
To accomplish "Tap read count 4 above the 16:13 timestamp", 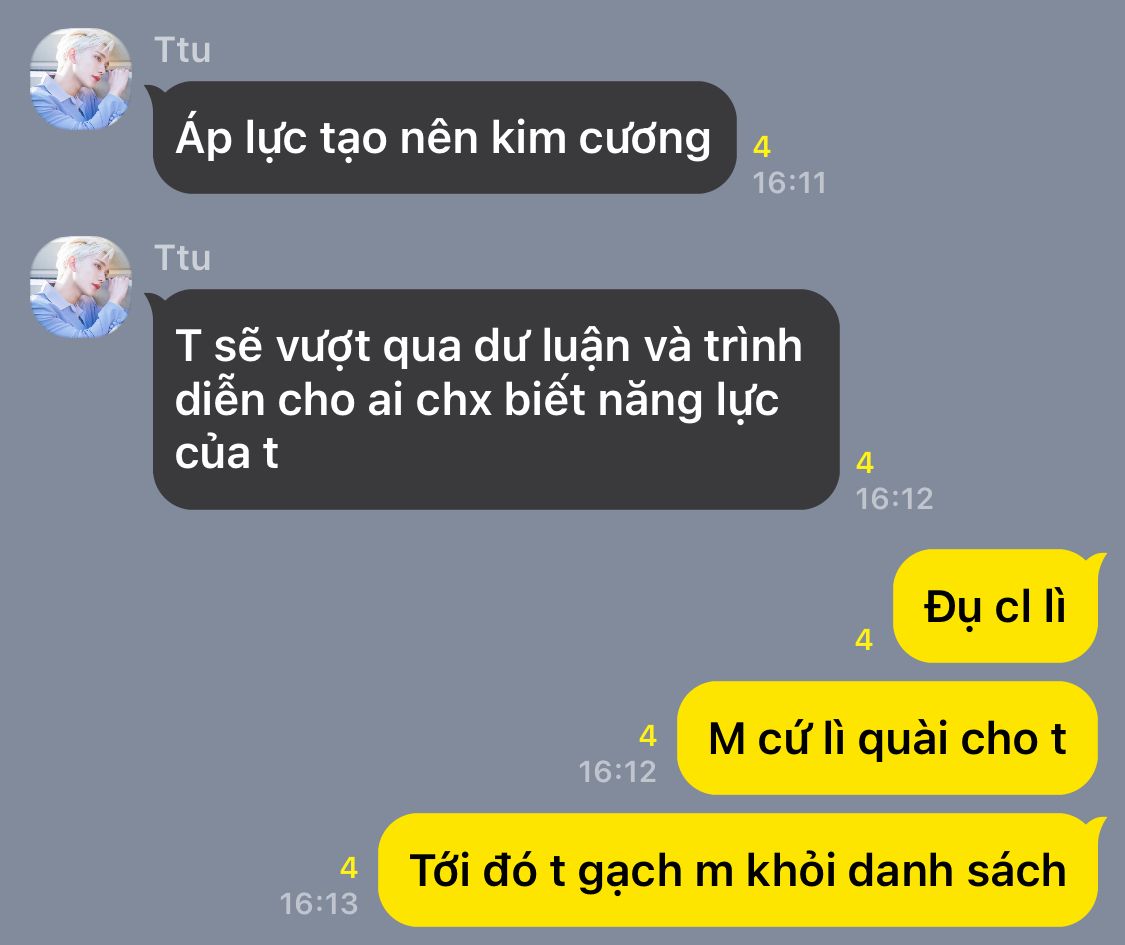I will tap(349, 868).
